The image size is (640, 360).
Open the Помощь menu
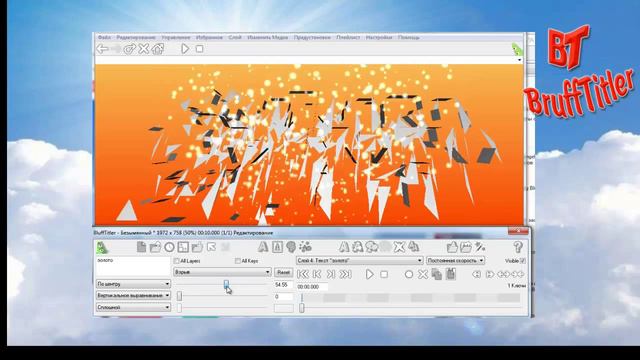coord(408,37)
